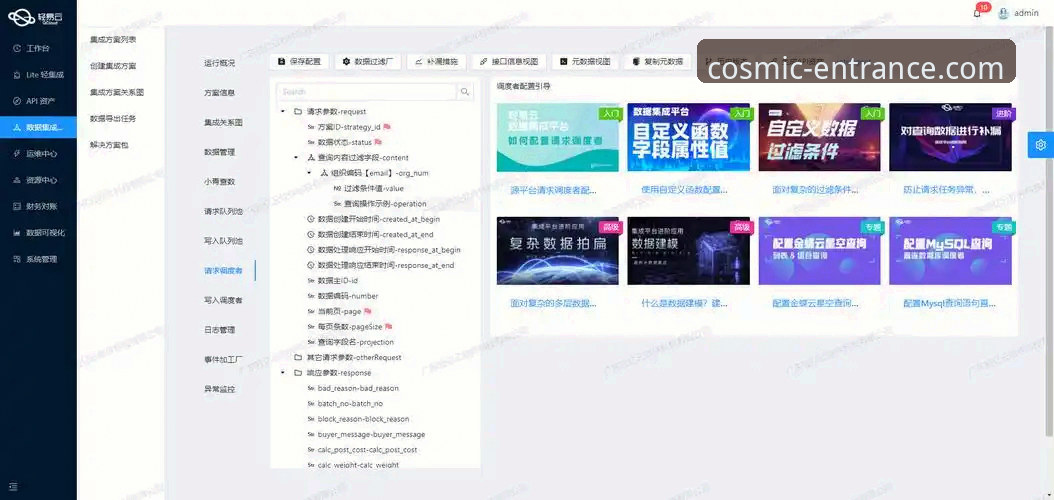Collapse the 请求参数-request tree node

point(284,112)
